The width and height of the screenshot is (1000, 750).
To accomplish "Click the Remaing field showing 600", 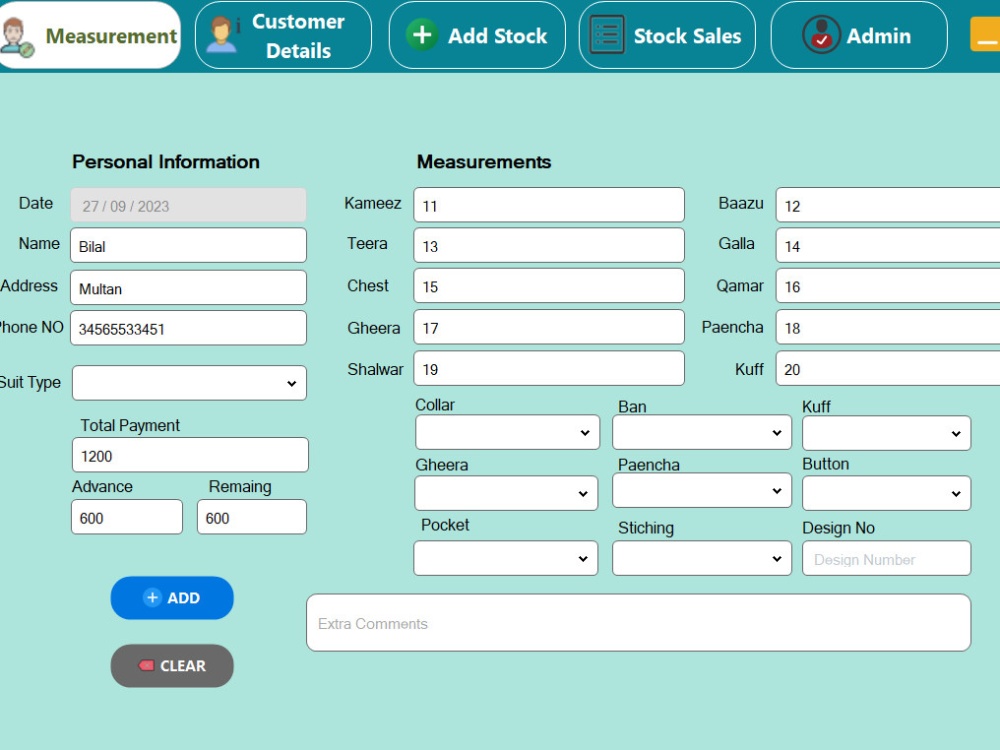I will click(x=252, y=517).
